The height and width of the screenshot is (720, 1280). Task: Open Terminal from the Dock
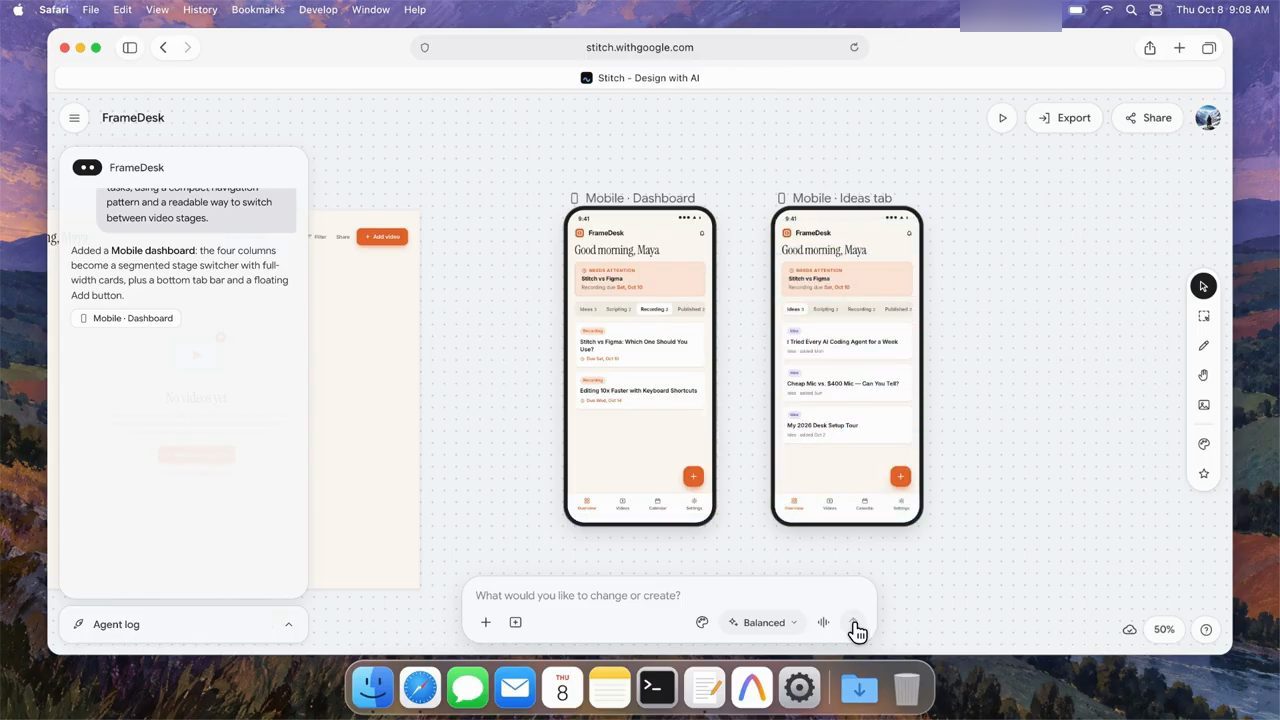[x=657, y=688]
